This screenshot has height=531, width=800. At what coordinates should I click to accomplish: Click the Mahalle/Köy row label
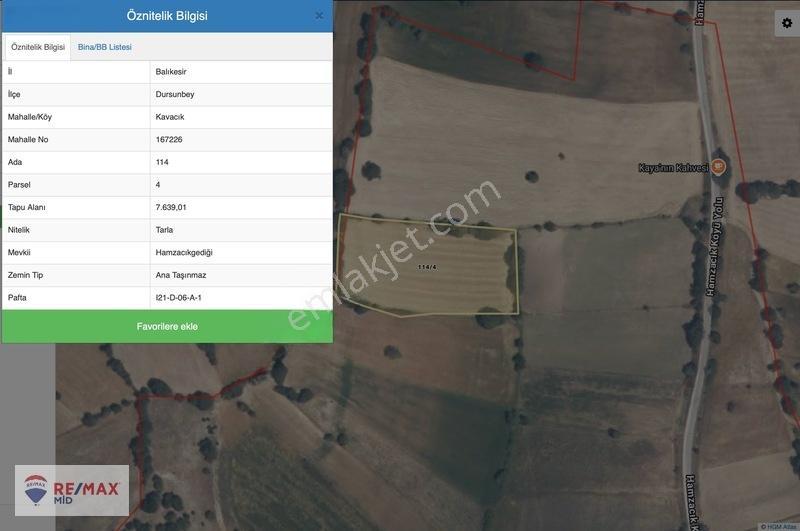pos(30,117)
